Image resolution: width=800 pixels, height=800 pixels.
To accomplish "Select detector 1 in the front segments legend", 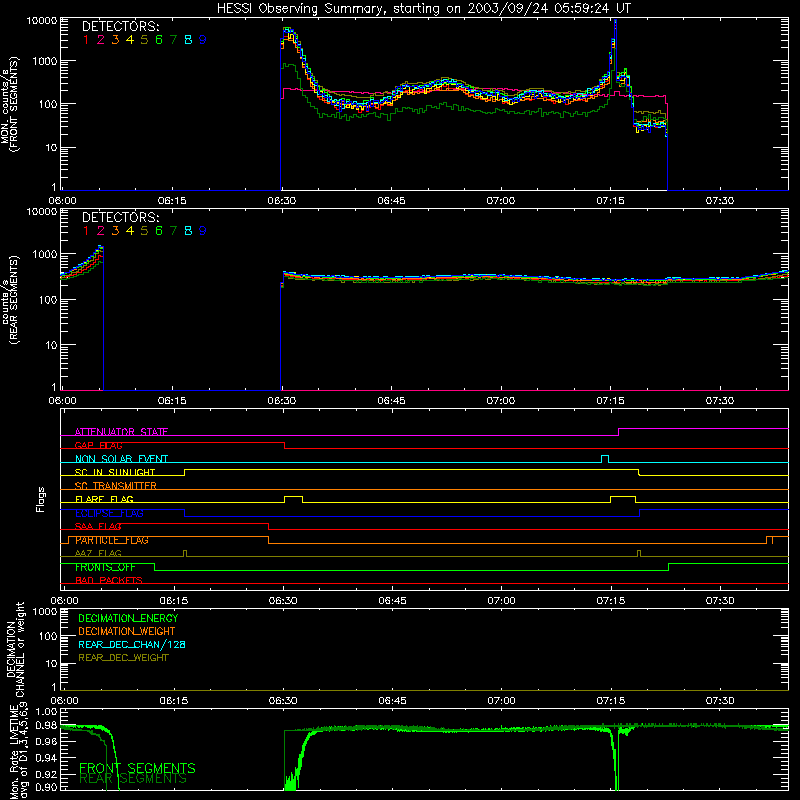I will (86, 40).
